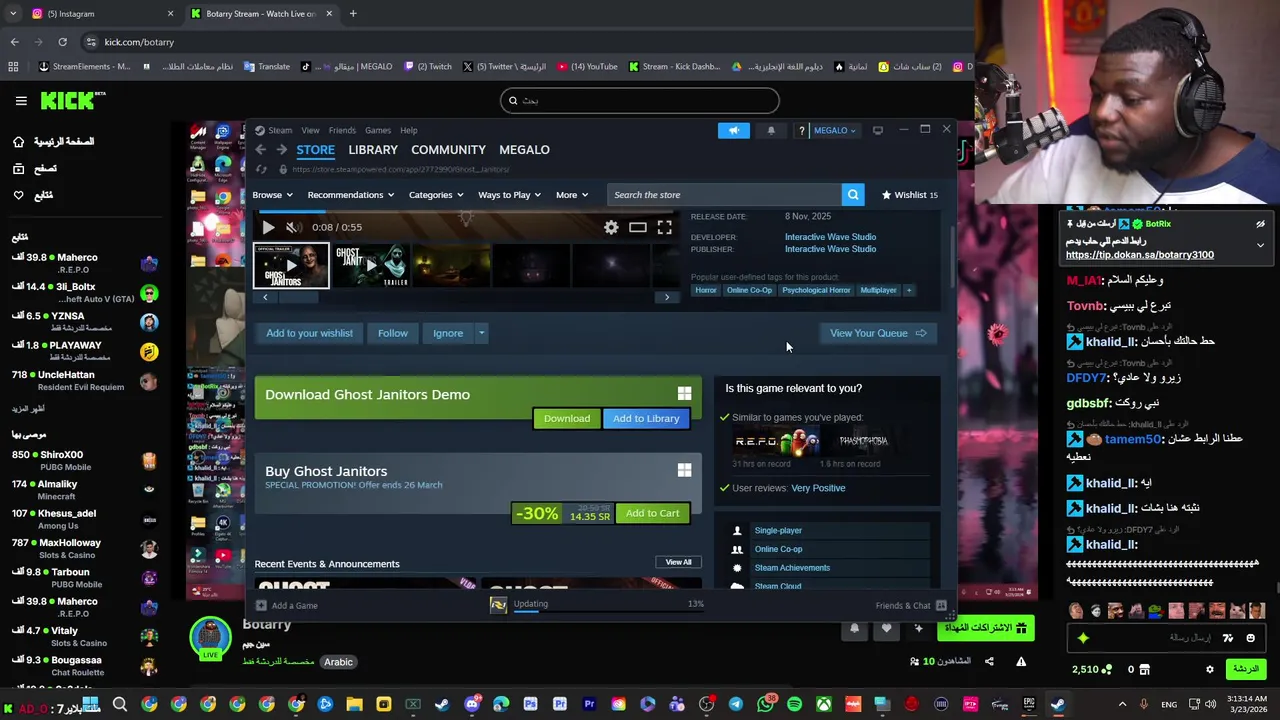The height and width of the screenshot is (720, 1280).
Task: Switch to the LIBRARY tab in Steam
Action: 373,150
